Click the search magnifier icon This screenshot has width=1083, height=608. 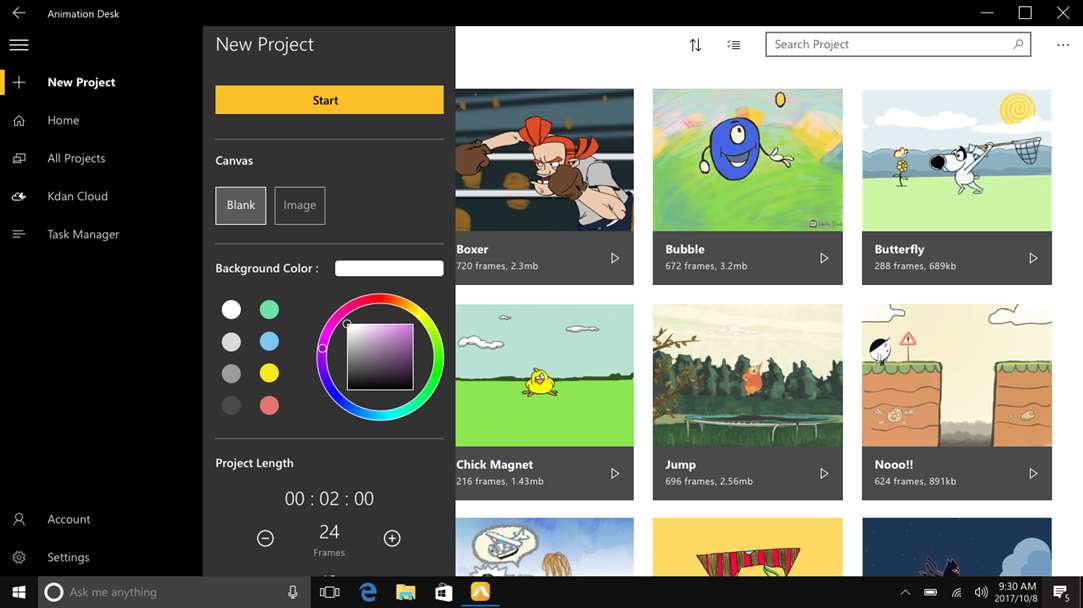tap(1018, 44)
